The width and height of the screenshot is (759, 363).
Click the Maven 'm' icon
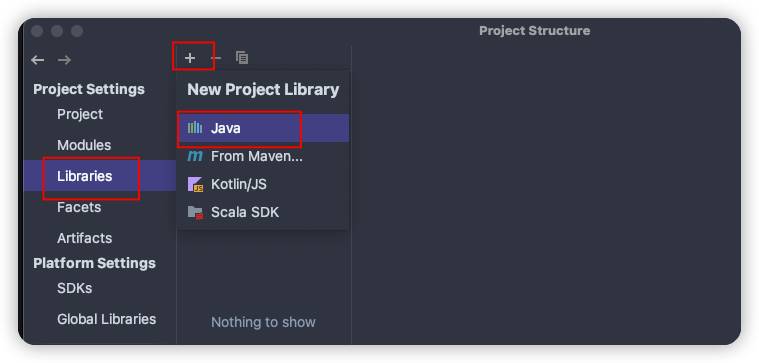[x=195, y=156]
